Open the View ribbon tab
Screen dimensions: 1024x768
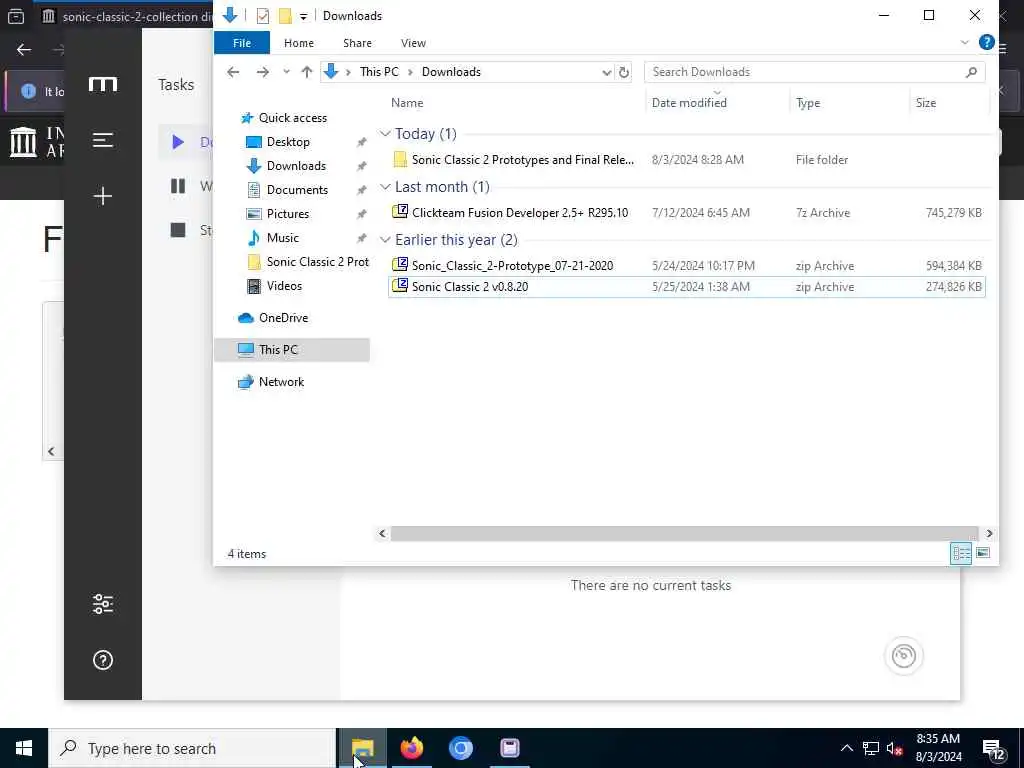(413, 43)
